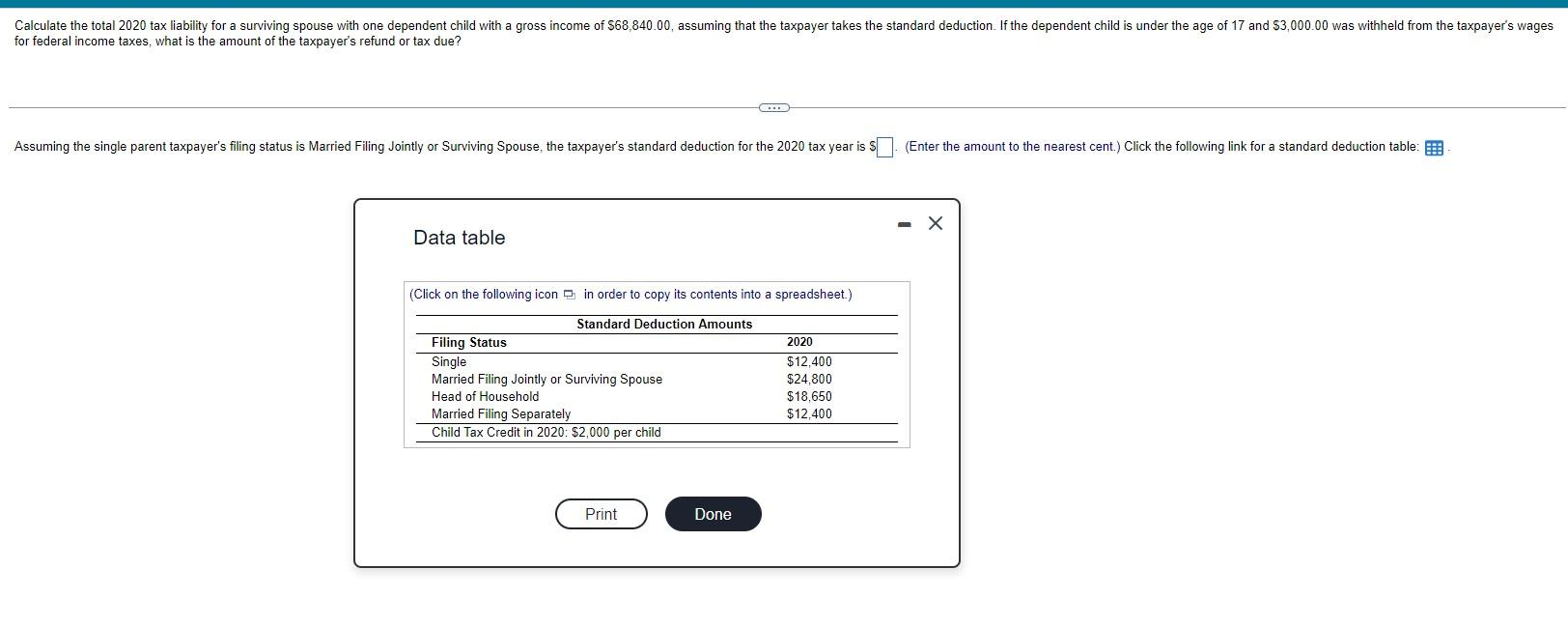Click the Print button

tap(601, 514)
